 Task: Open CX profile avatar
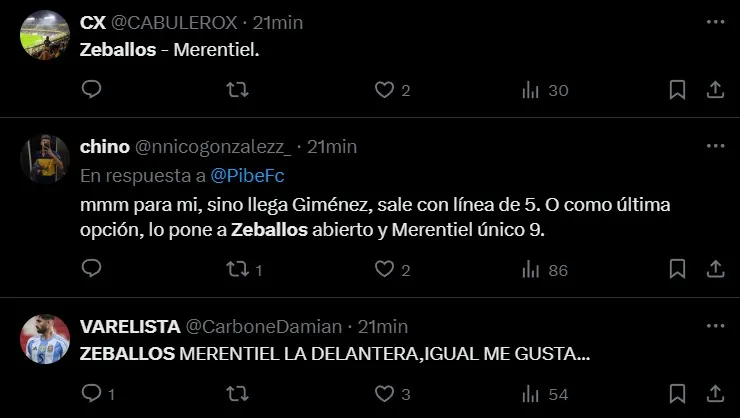click(x=44, y=34)
